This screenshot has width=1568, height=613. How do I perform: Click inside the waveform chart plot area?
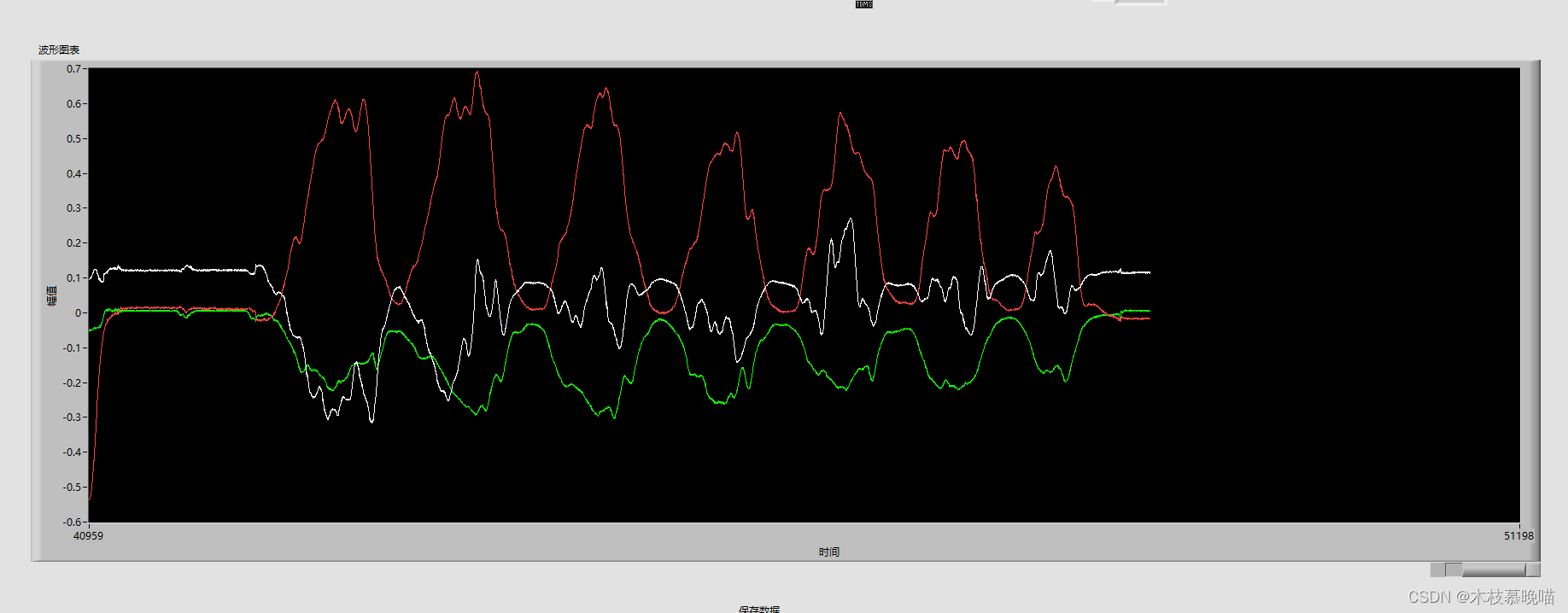[x=804, y=295]
